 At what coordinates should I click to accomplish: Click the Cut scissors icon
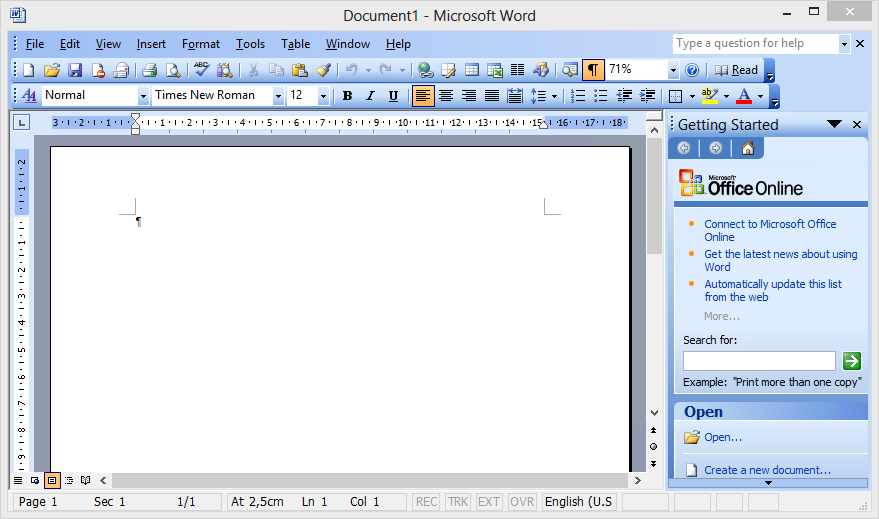[x=253, y=70]
